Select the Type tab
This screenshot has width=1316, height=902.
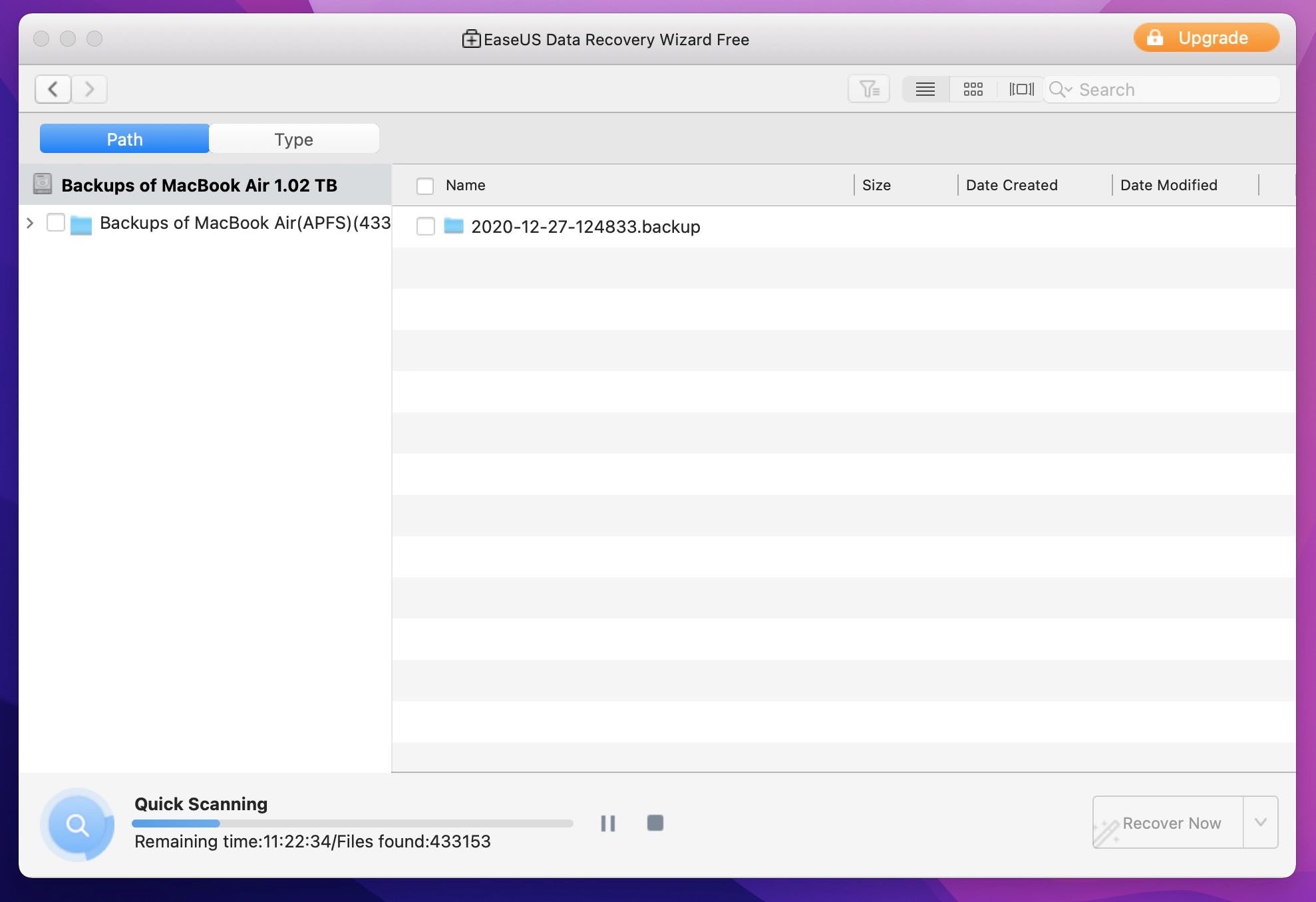click(x=294, y=139)
